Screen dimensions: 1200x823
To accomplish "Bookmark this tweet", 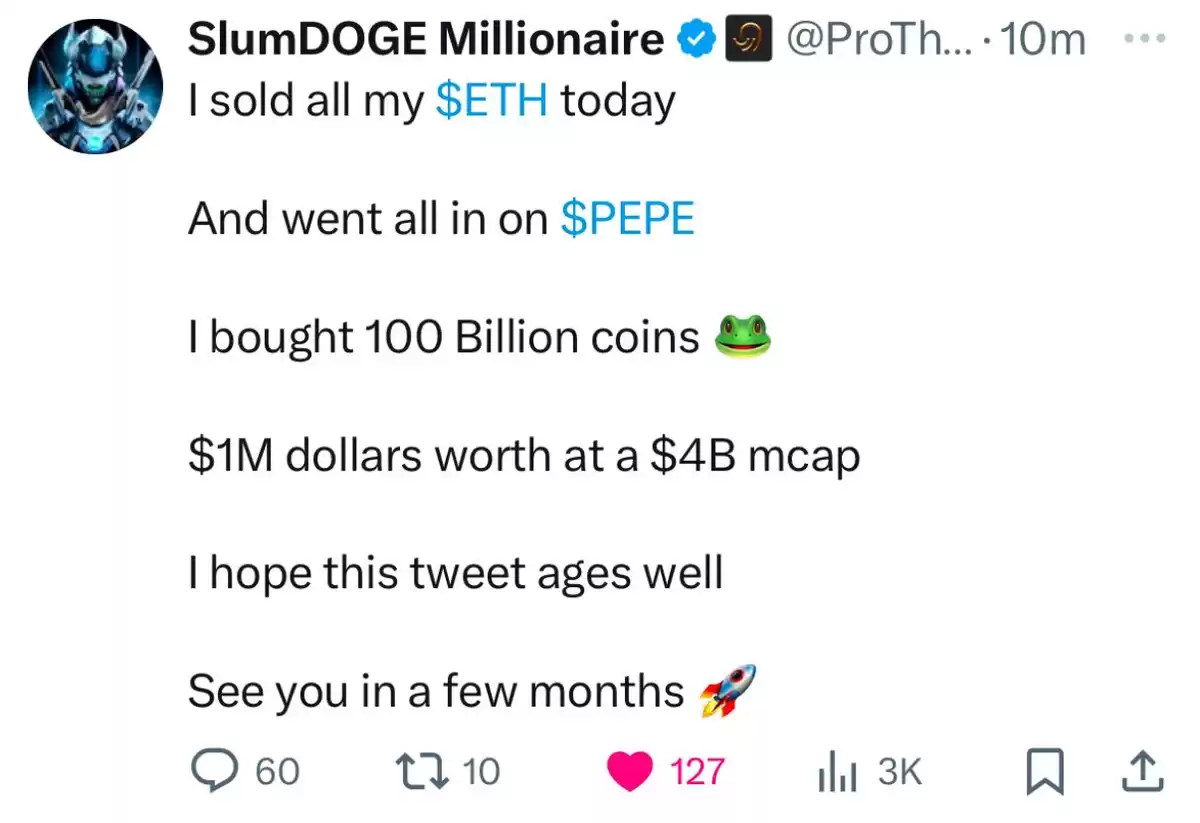I will 1043,772.
